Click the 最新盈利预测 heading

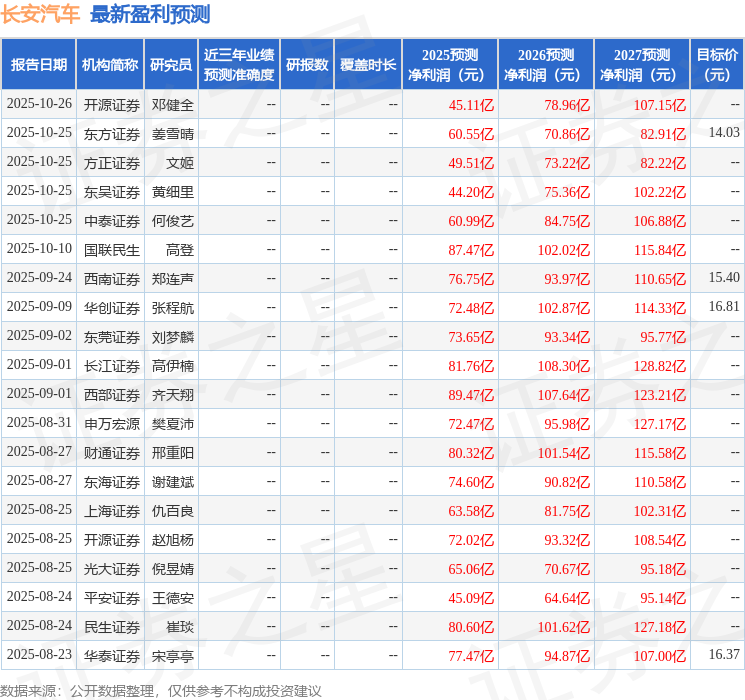click(150, 14)
